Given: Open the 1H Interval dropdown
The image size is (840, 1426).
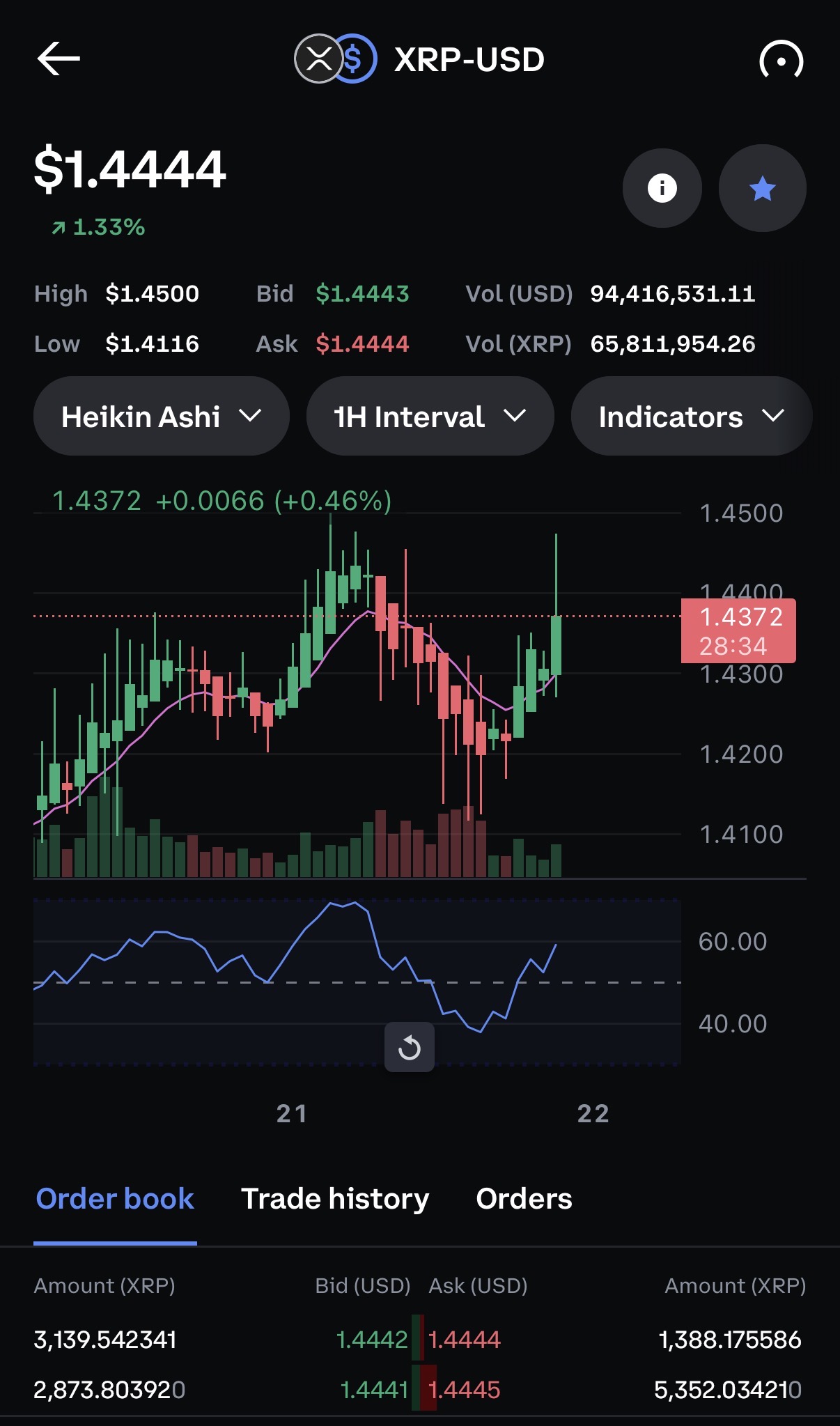Looking at the screenshot, I should coord(430,417).
